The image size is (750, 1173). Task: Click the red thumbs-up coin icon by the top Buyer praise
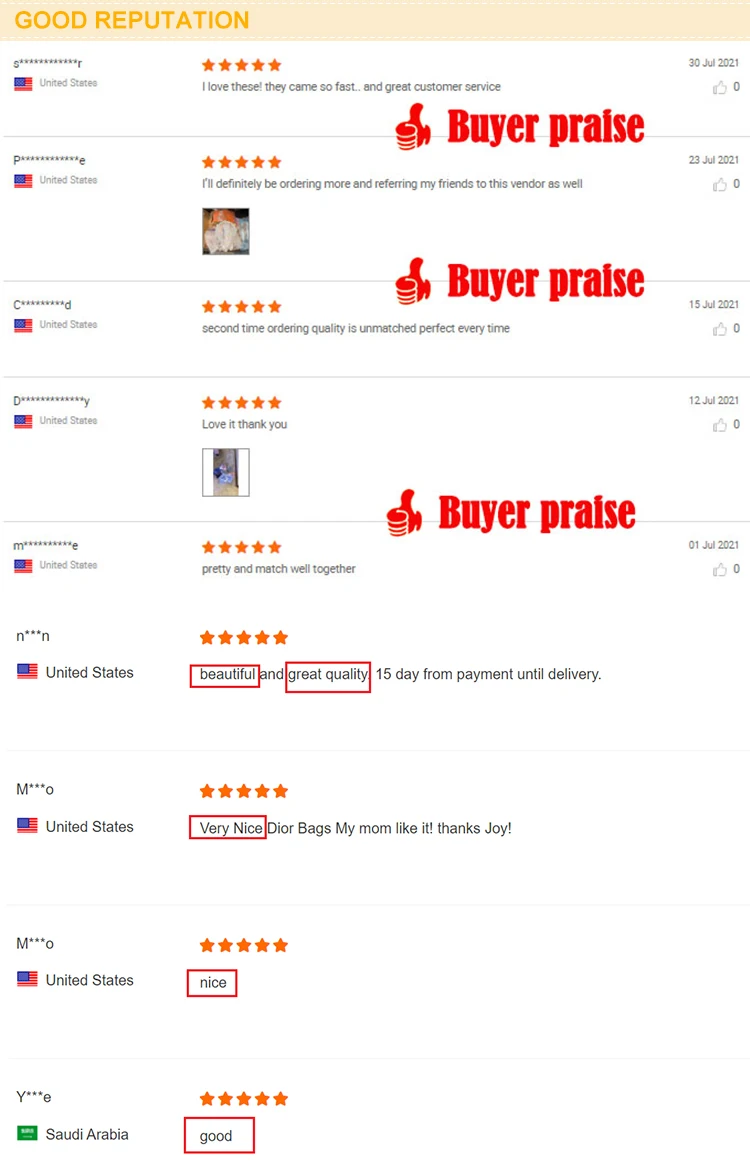(x=413, y=126)
